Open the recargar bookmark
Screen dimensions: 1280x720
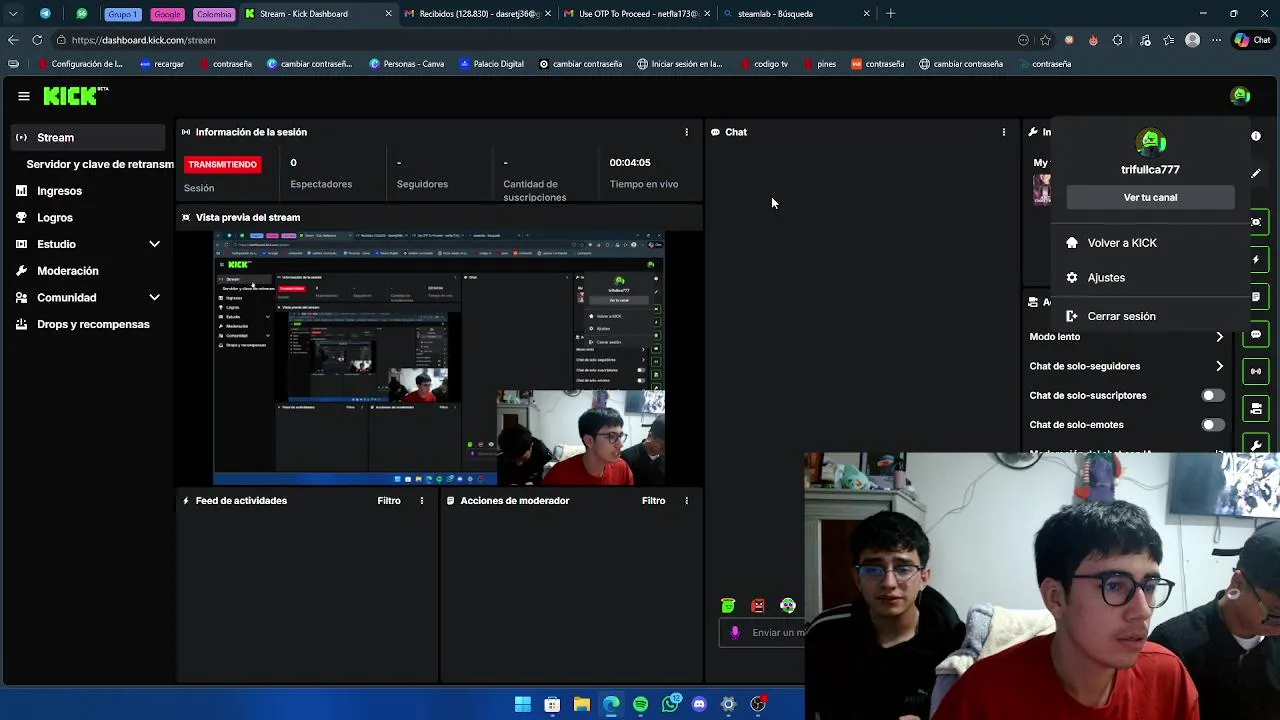(162, 64)
